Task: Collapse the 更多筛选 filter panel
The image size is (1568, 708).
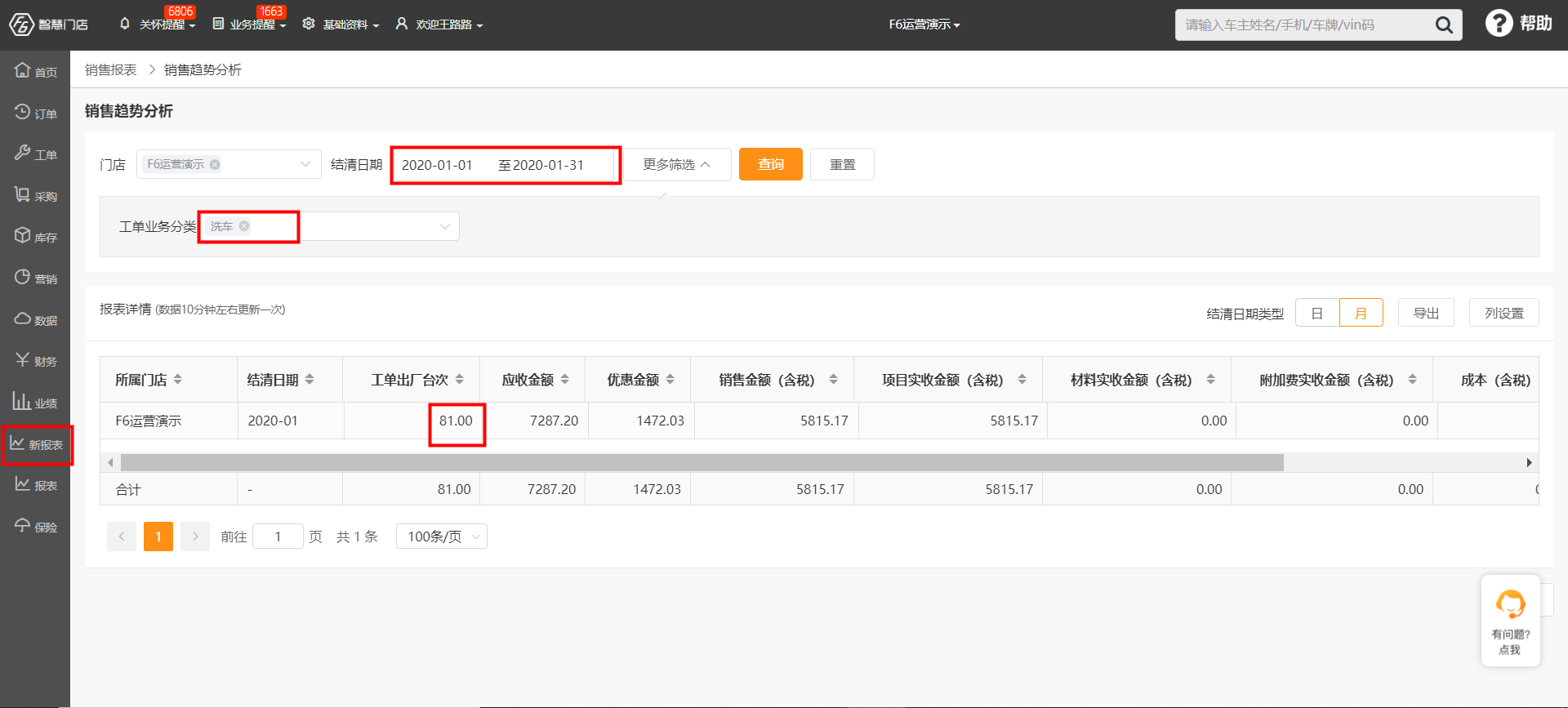Action: (x=677, y=164)
